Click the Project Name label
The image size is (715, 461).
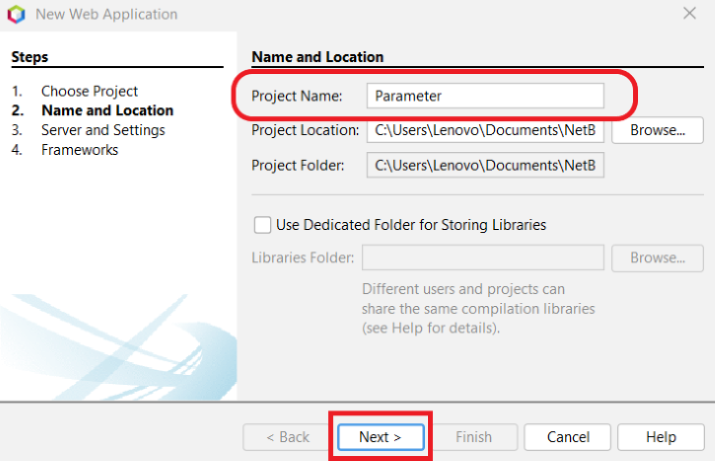tap(297, 96)
